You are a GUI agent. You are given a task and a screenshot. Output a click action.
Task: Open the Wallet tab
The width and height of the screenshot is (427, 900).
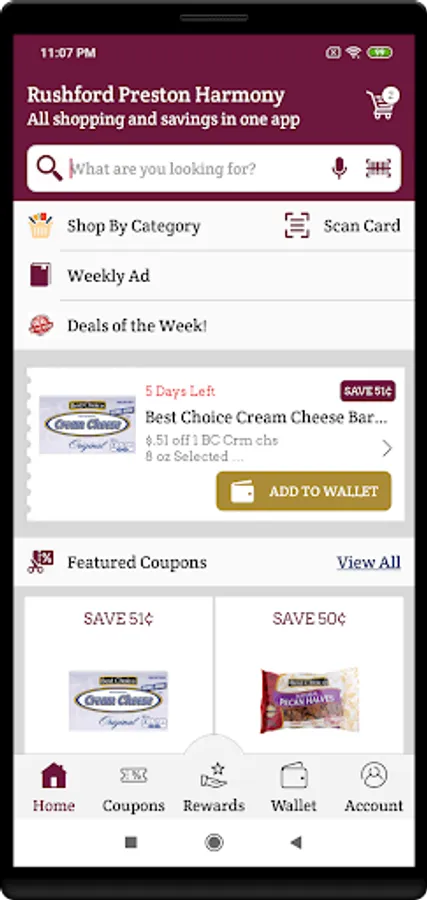(x=294, y=787)
